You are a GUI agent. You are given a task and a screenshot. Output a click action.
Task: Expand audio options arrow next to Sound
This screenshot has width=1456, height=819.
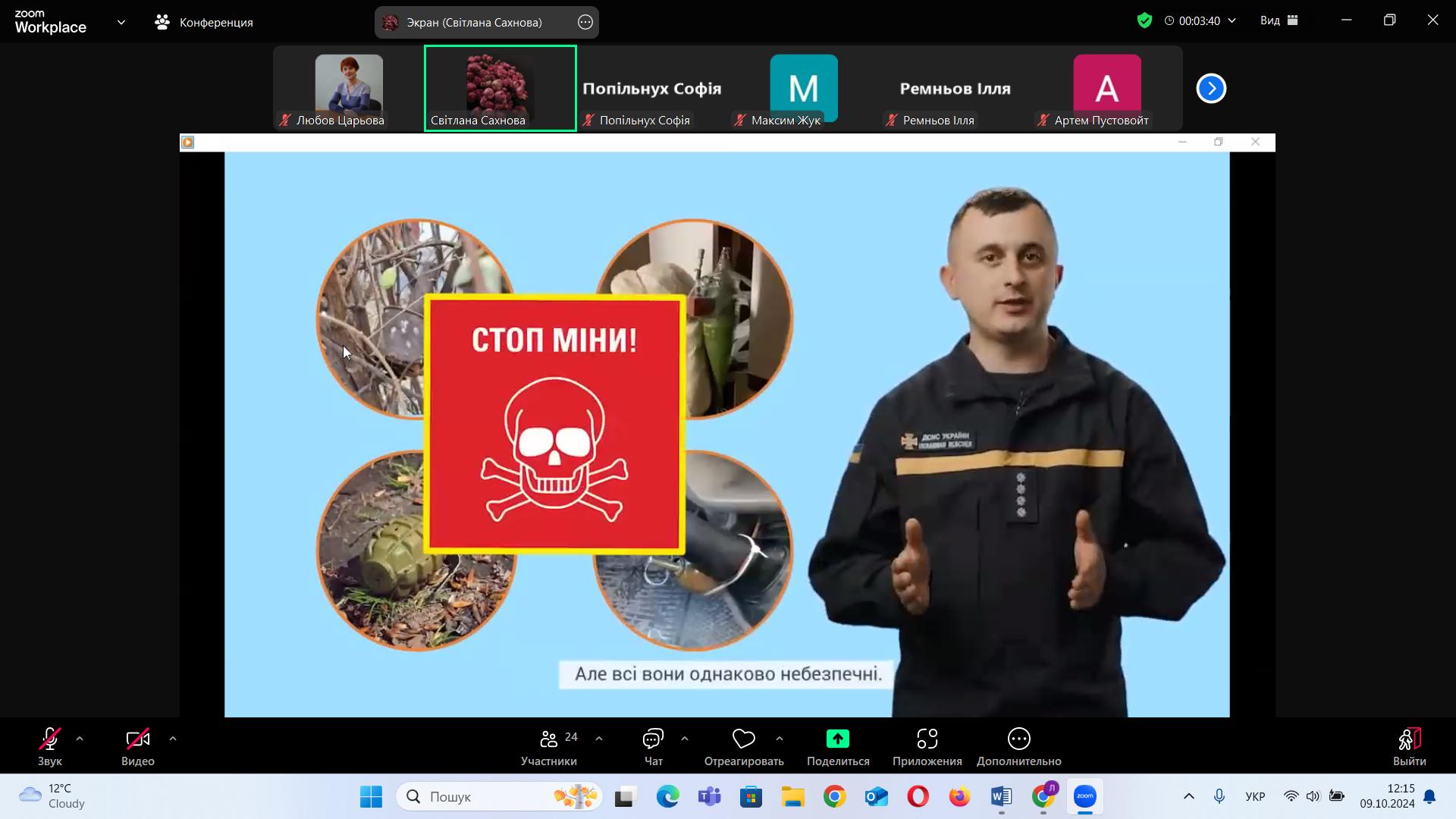(80, 739)
